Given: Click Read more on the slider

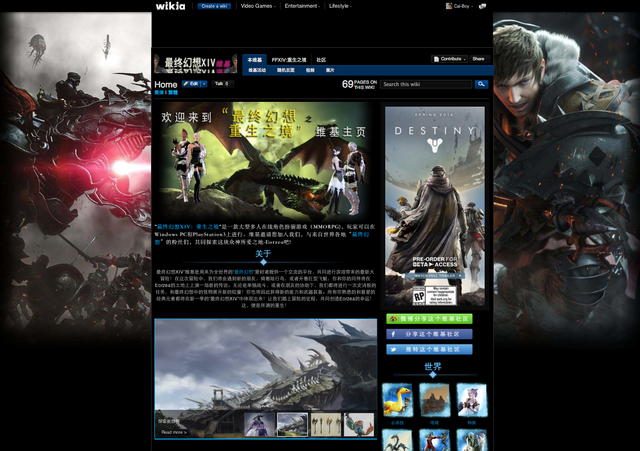Looking at the screenshot, I should tap(174, 432).
